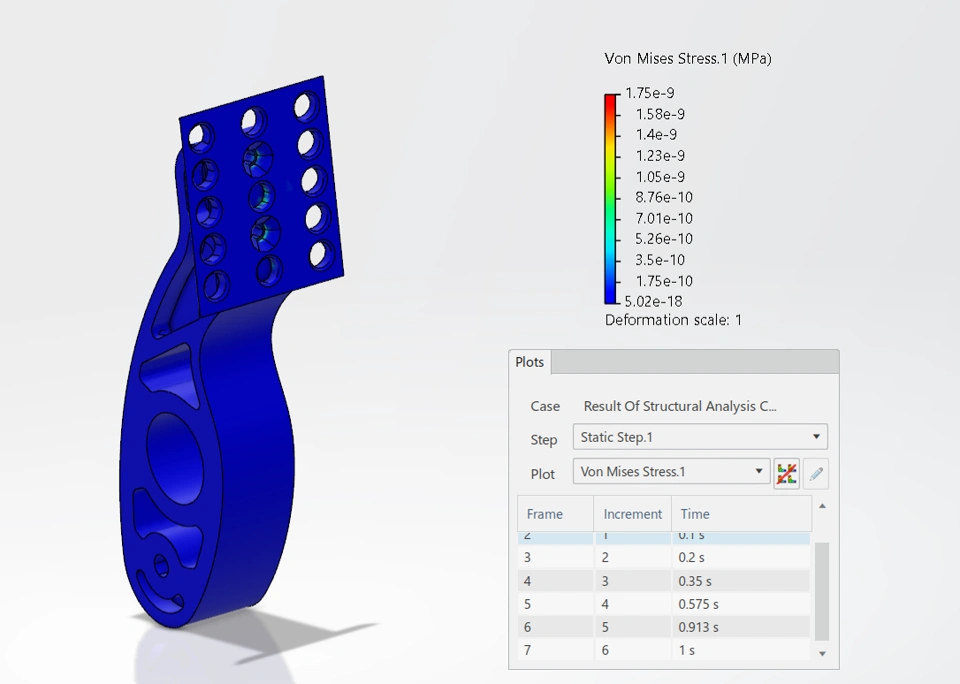Screen dimensions: 960x684
Task: Select frame 5 row with 0.575 s
Action: click(x=664, y=604)
